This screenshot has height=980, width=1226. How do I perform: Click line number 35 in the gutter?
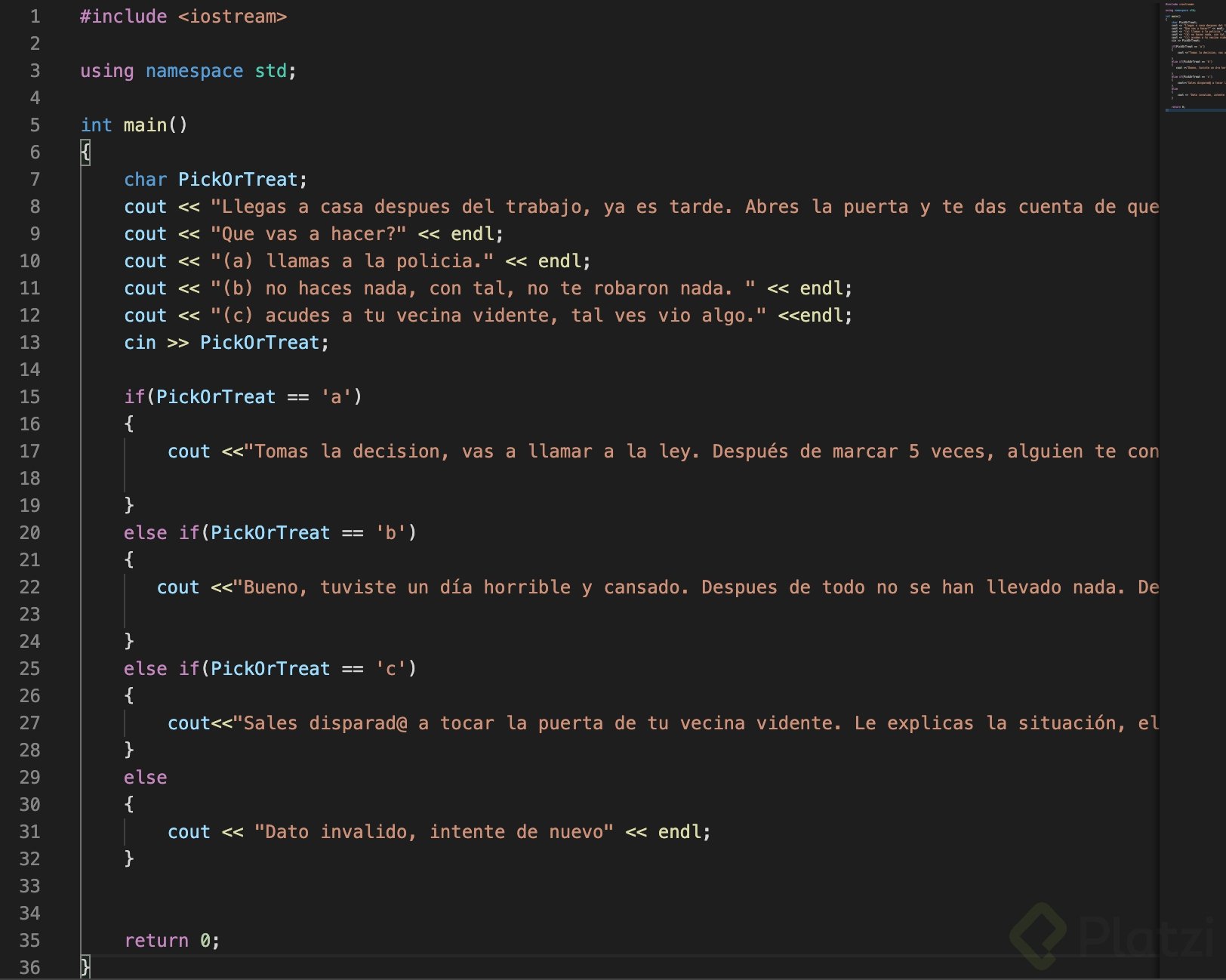pyautogui.click(x=30, y=941)
